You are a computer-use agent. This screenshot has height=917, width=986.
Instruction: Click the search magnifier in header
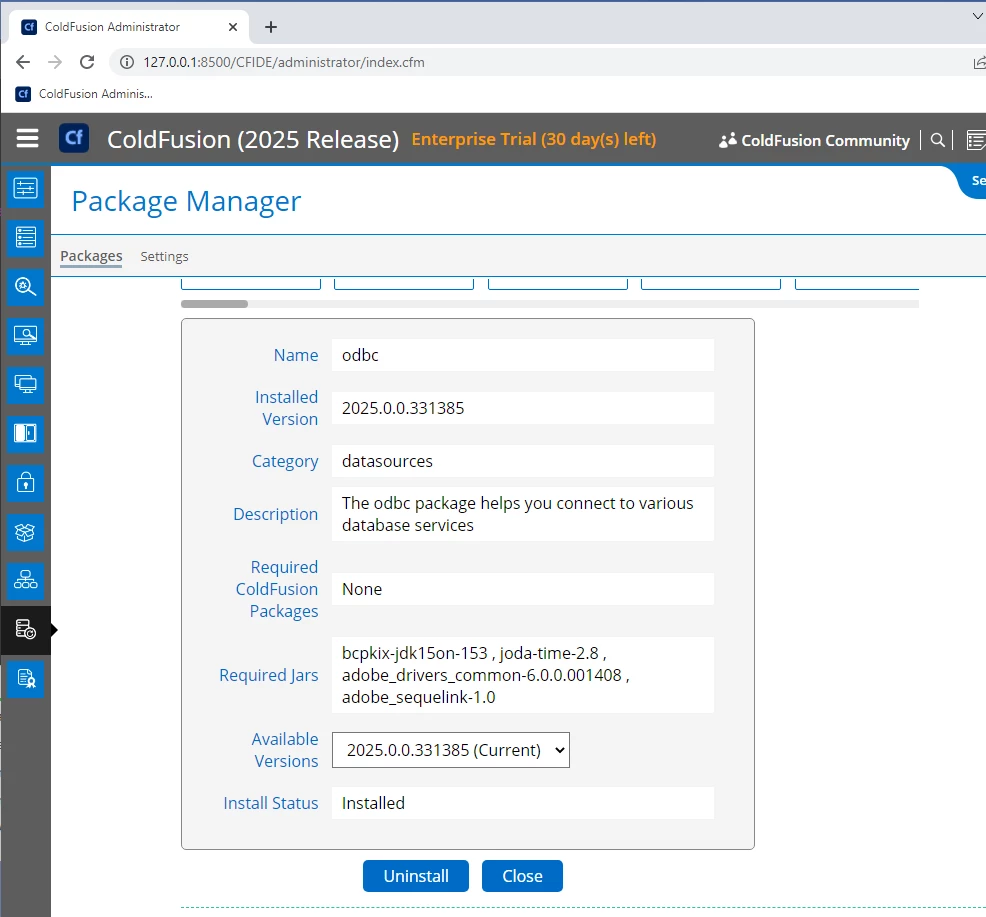[x=937, y=140]
